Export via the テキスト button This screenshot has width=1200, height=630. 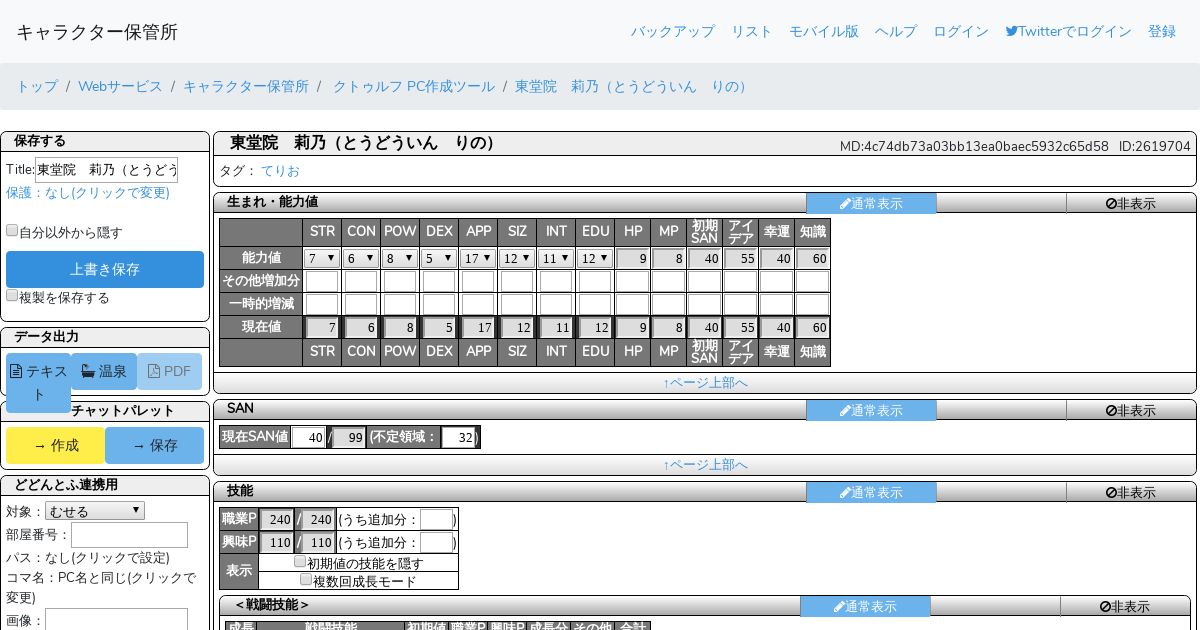point(38,383)
